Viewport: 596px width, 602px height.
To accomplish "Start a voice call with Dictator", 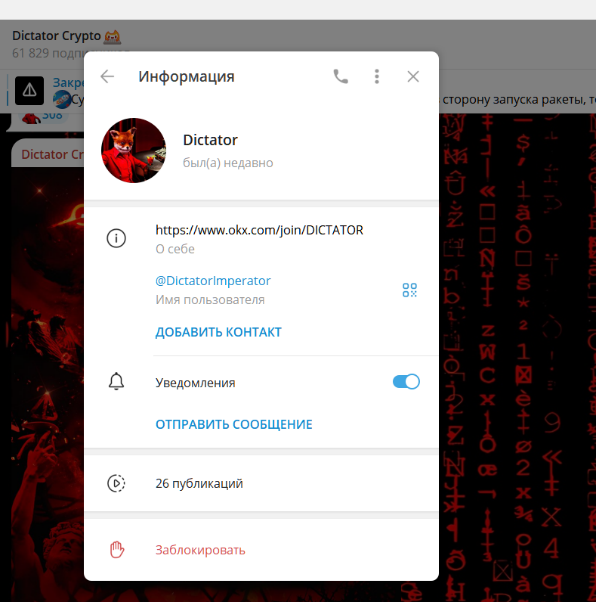I will [341, 77].
